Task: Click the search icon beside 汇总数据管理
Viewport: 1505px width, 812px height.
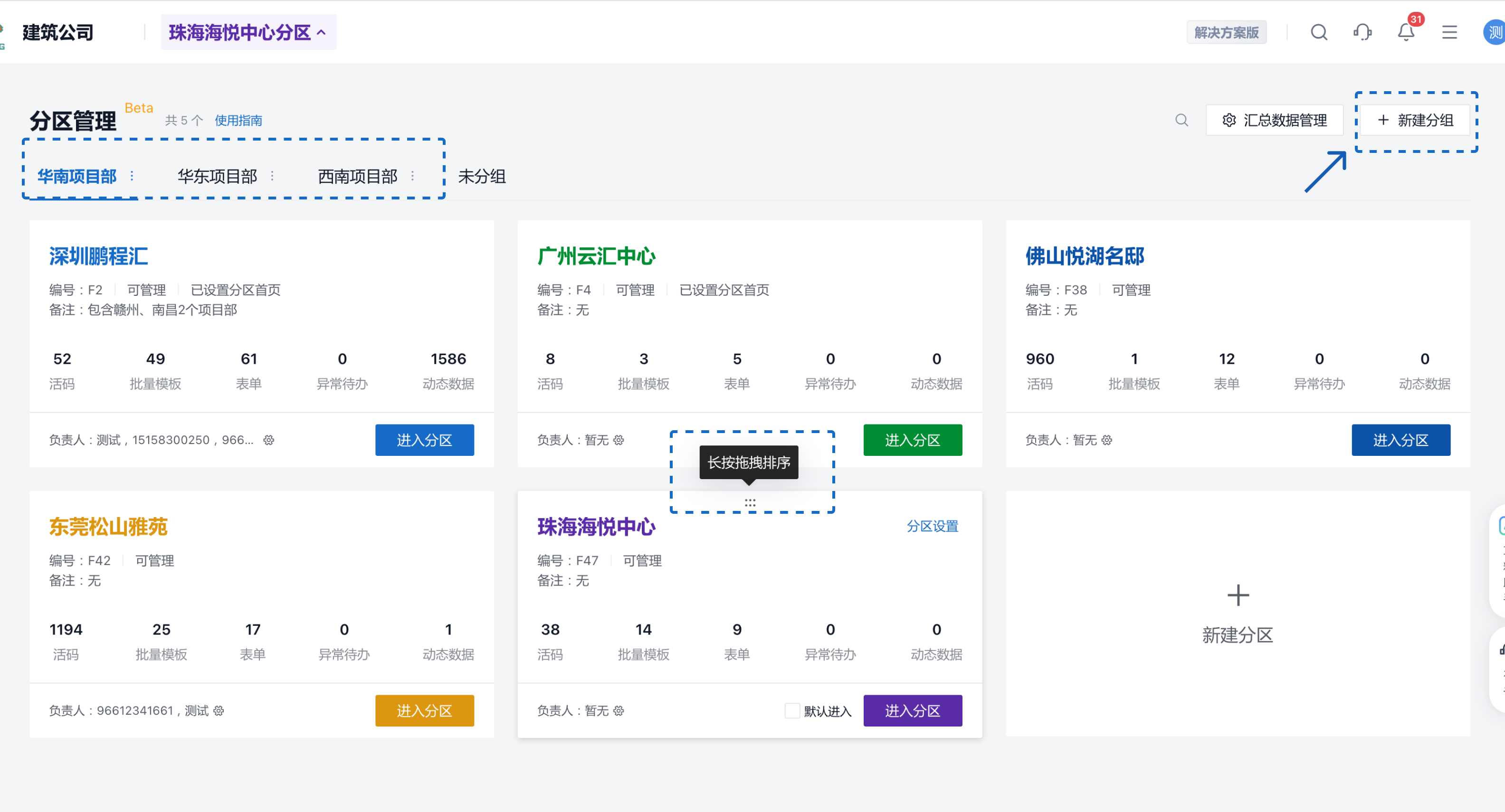Action: point(1181,120)
